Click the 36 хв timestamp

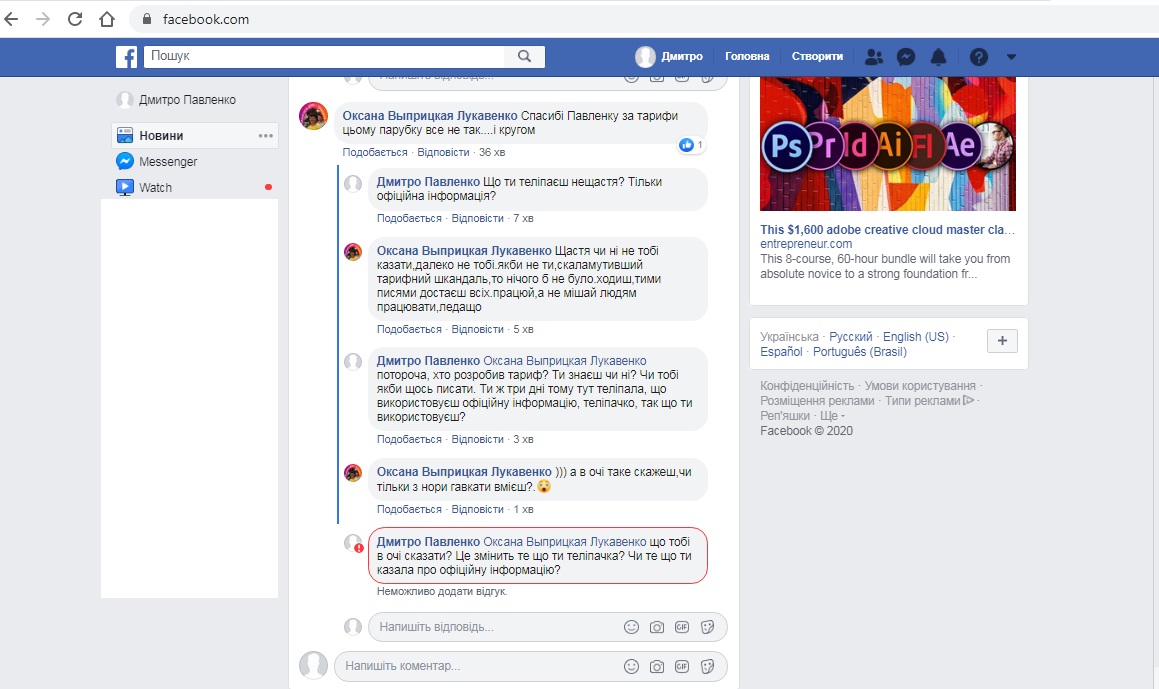492,152
